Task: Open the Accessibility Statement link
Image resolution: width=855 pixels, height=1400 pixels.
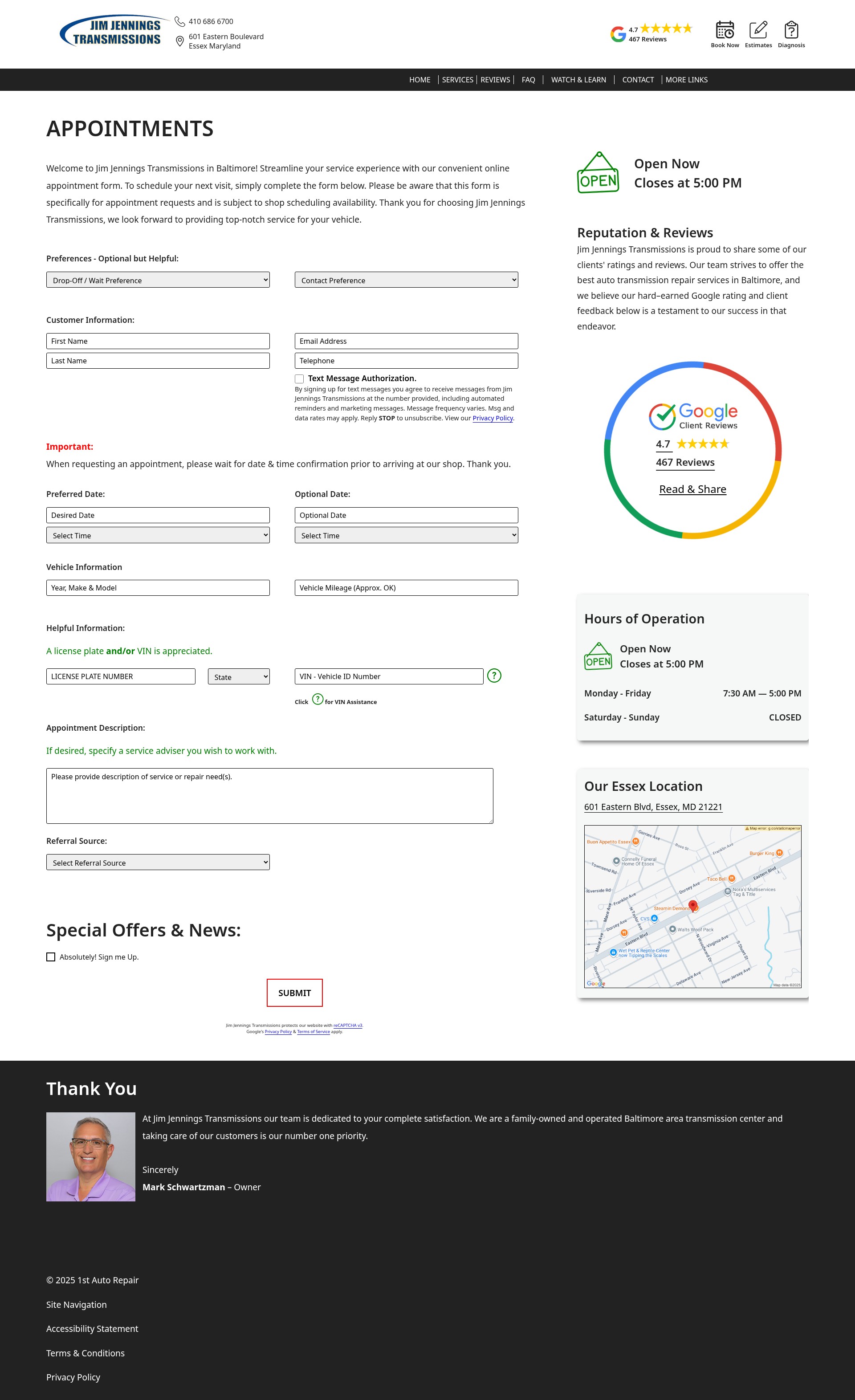Action: (x=92, y=1328)
